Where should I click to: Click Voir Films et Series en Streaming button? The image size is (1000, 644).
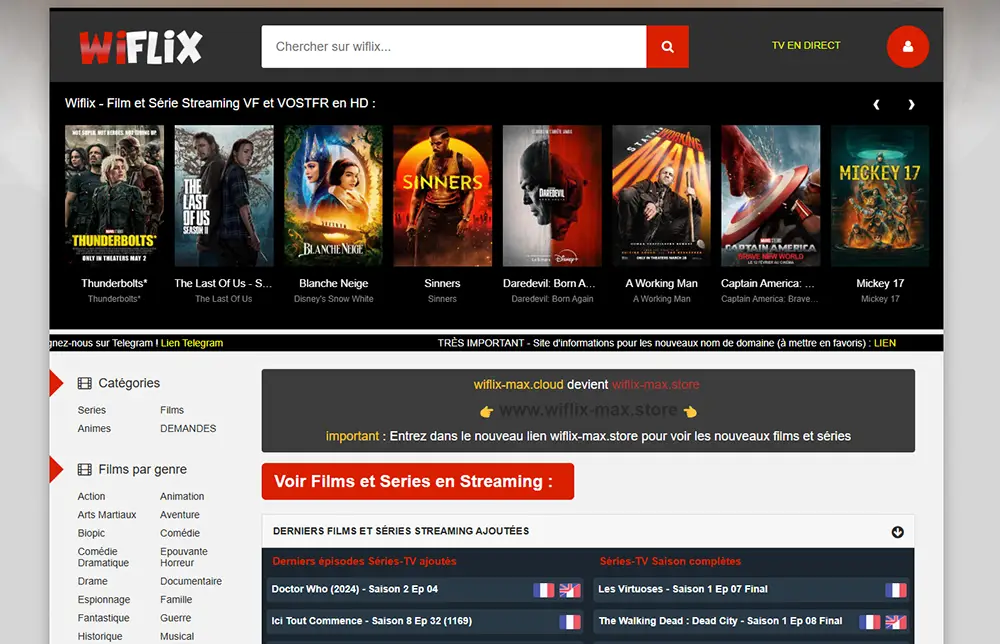pos(418,481)
